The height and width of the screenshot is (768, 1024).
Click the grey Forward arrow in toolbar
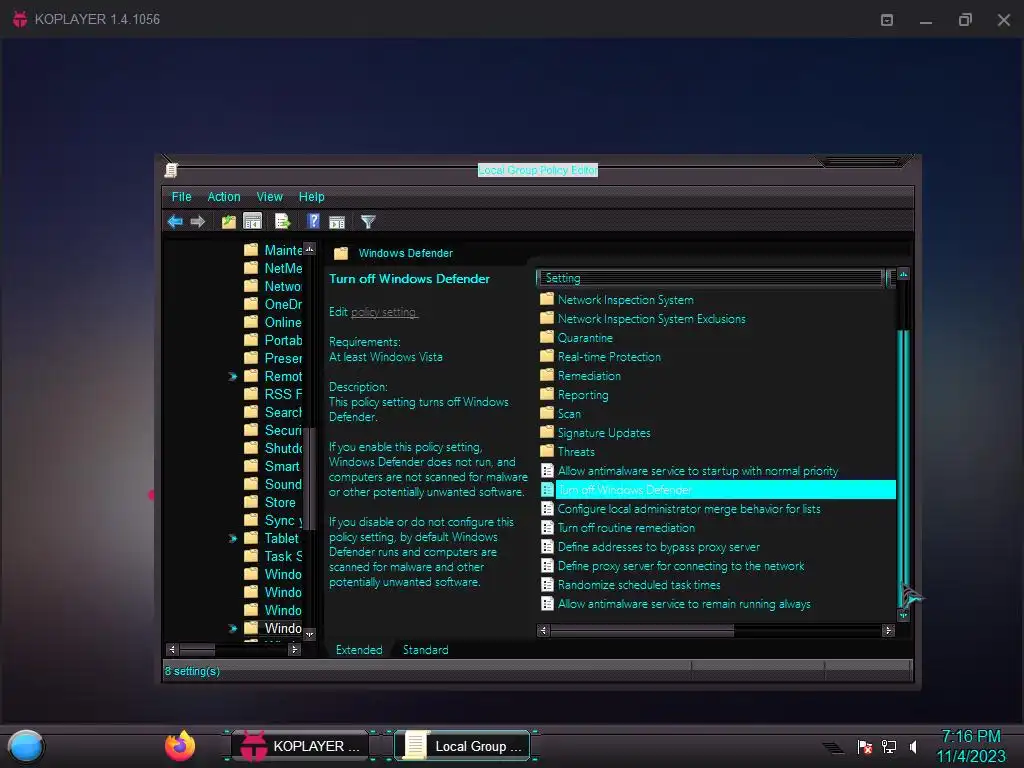click(198, 221)
